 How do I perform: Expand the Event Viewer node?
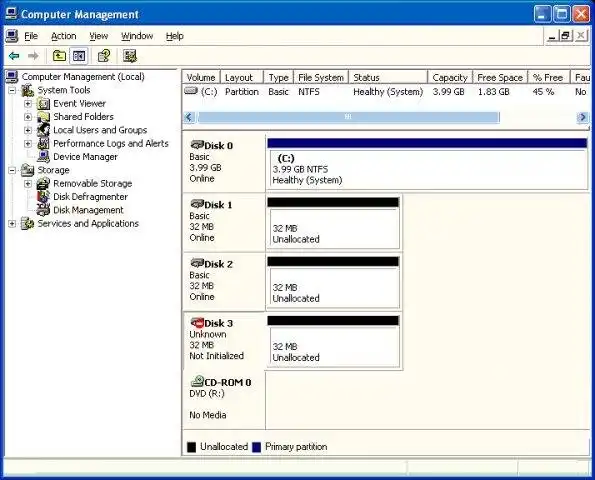click(28, 104)
